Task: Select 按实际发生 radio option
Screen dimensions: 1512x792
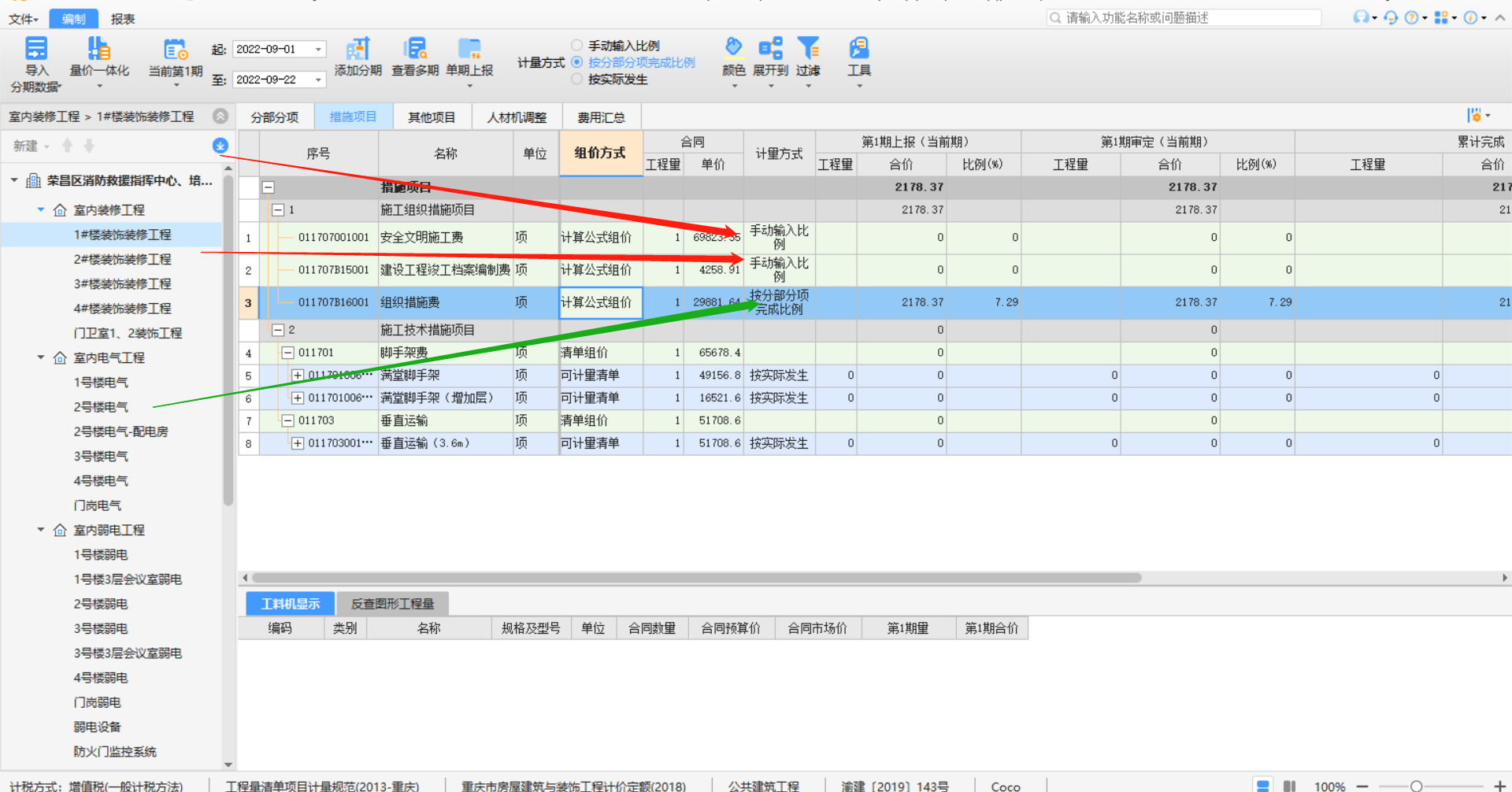Action: (577, 79)
